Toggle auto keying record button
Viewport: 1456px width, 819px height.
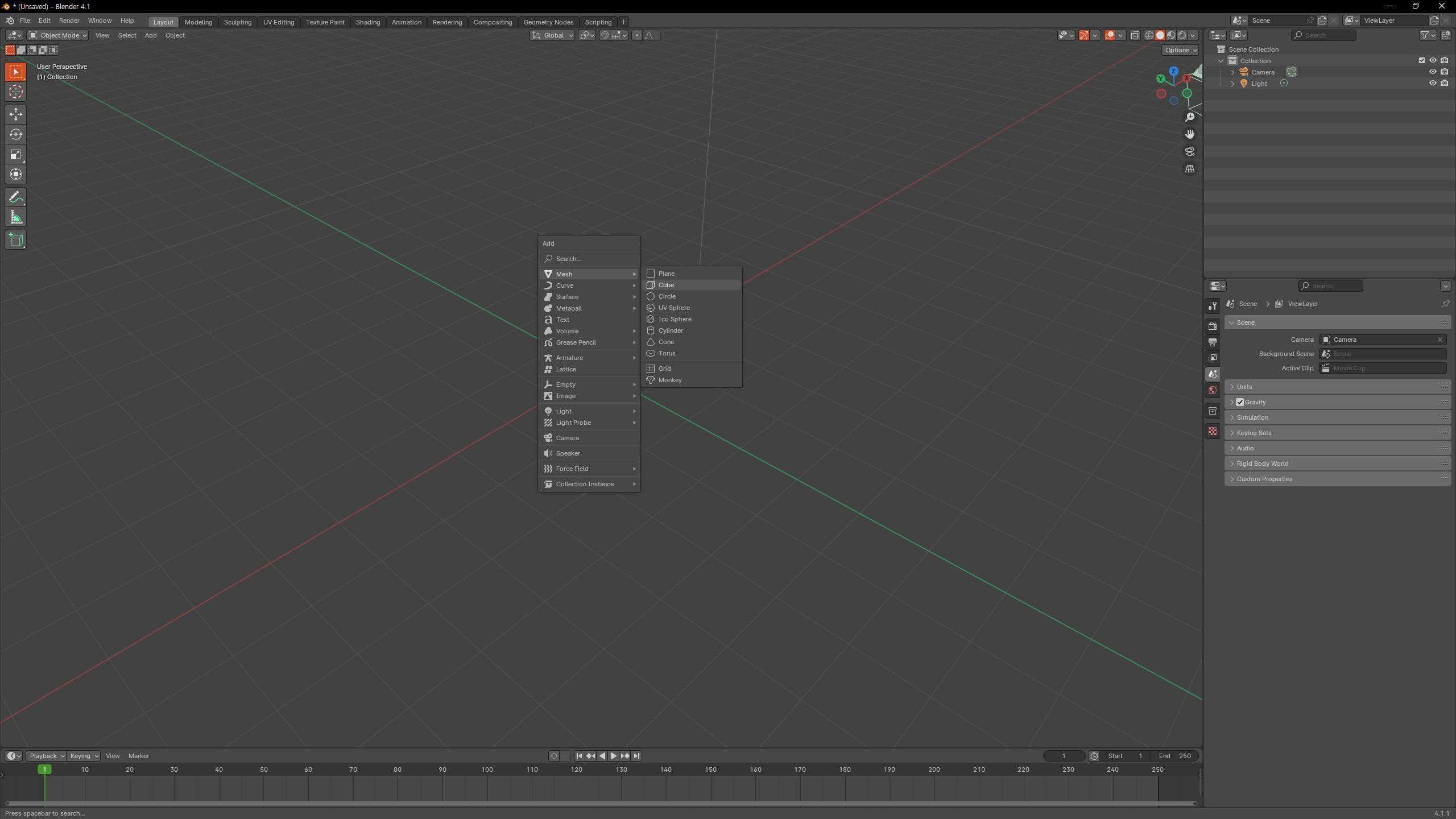(554, 756)
